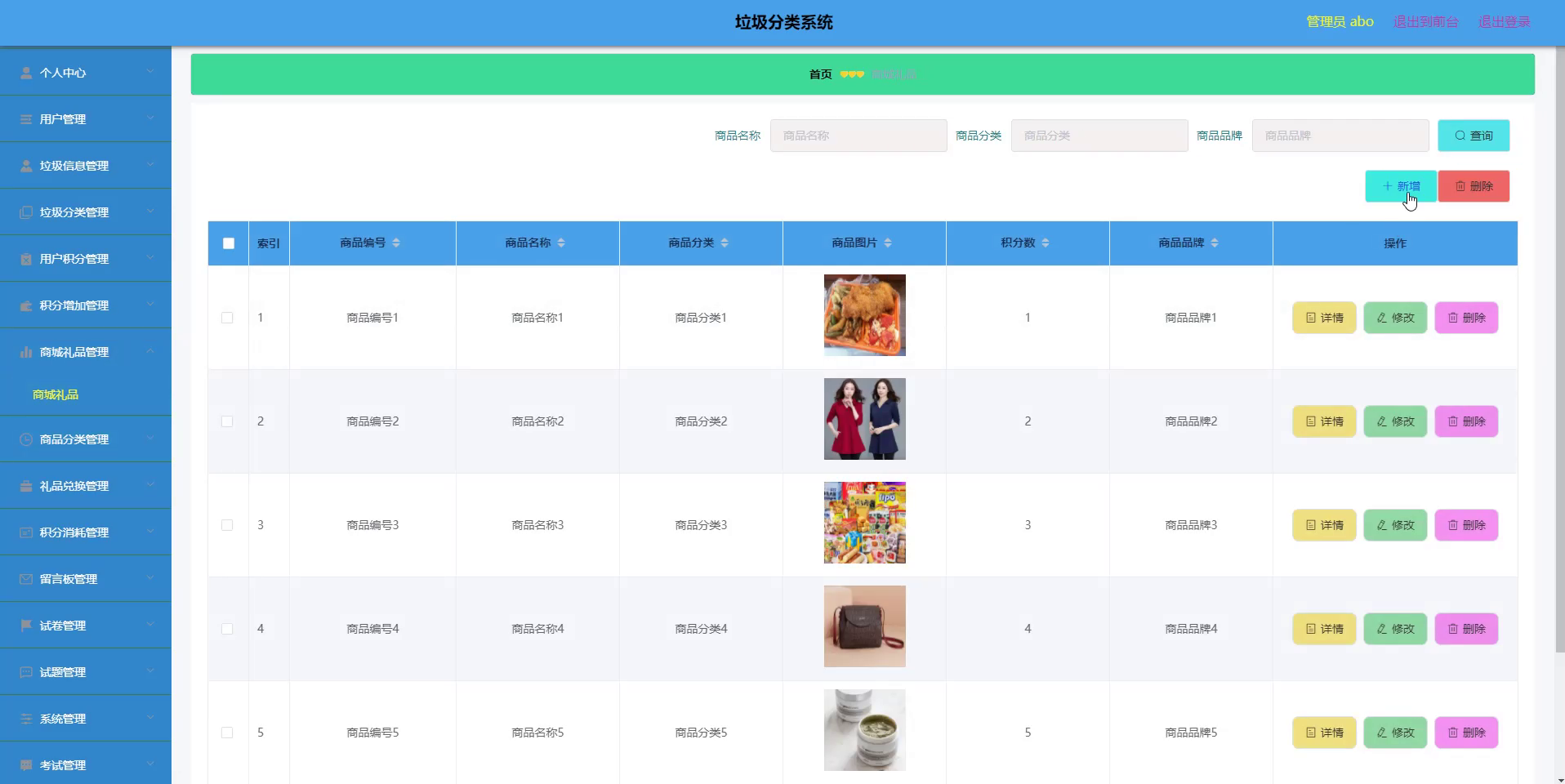Click the 用户管理 list icon in the sidebar
Viewport: 1565px width, 784px height.
[26, 119]
